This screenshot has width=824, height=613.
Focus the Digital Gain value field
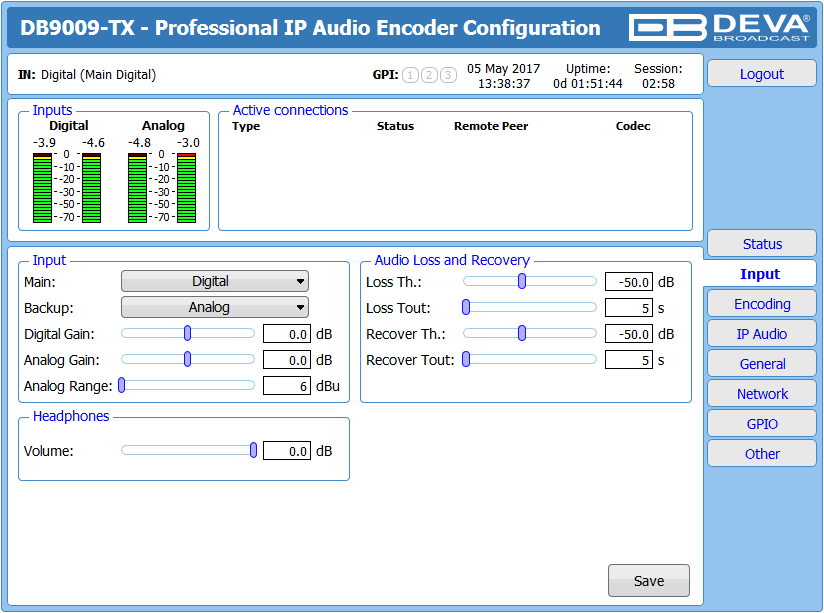coord(287,334)
